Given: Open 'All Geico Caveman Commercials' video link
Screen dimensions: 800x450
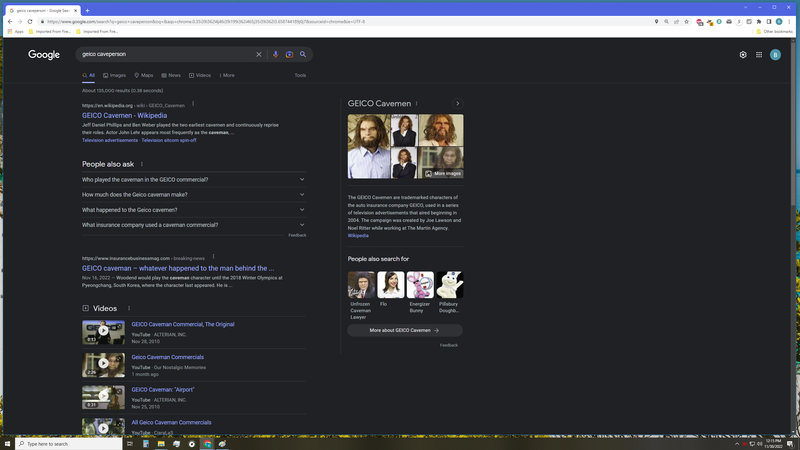Looking at the screenshot, I should [171, 422].
